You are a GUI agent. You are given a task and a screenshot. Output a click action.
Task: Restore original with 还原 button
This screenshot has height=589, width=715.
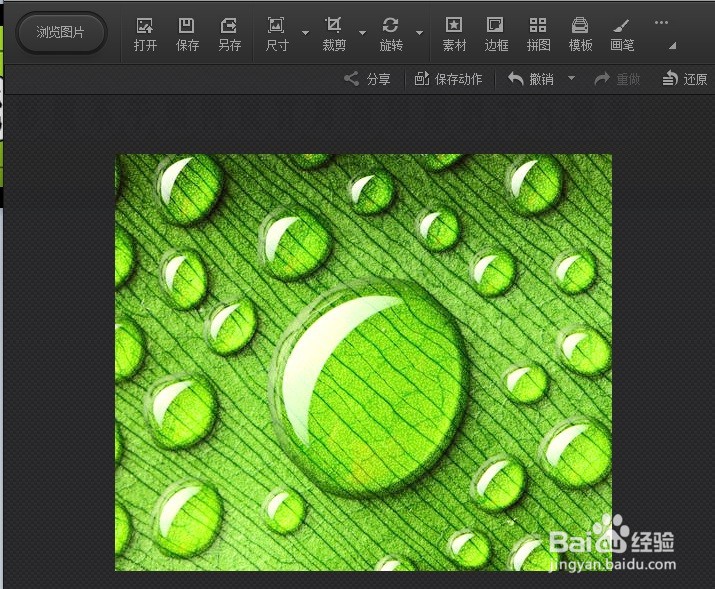(x=684, y=79)
